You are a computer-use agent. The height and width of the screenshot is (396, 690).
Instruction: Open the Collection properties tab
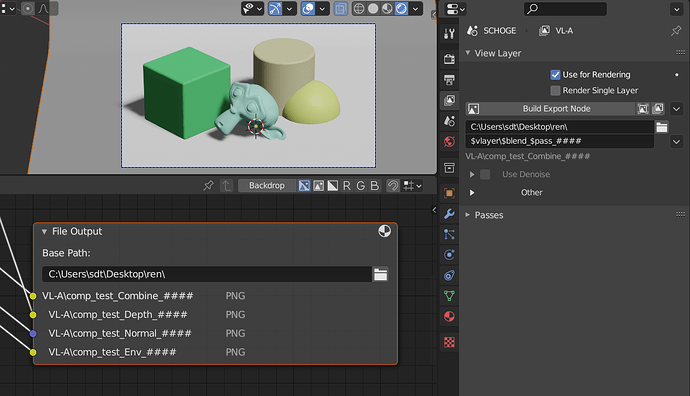(x=449, y=168)
